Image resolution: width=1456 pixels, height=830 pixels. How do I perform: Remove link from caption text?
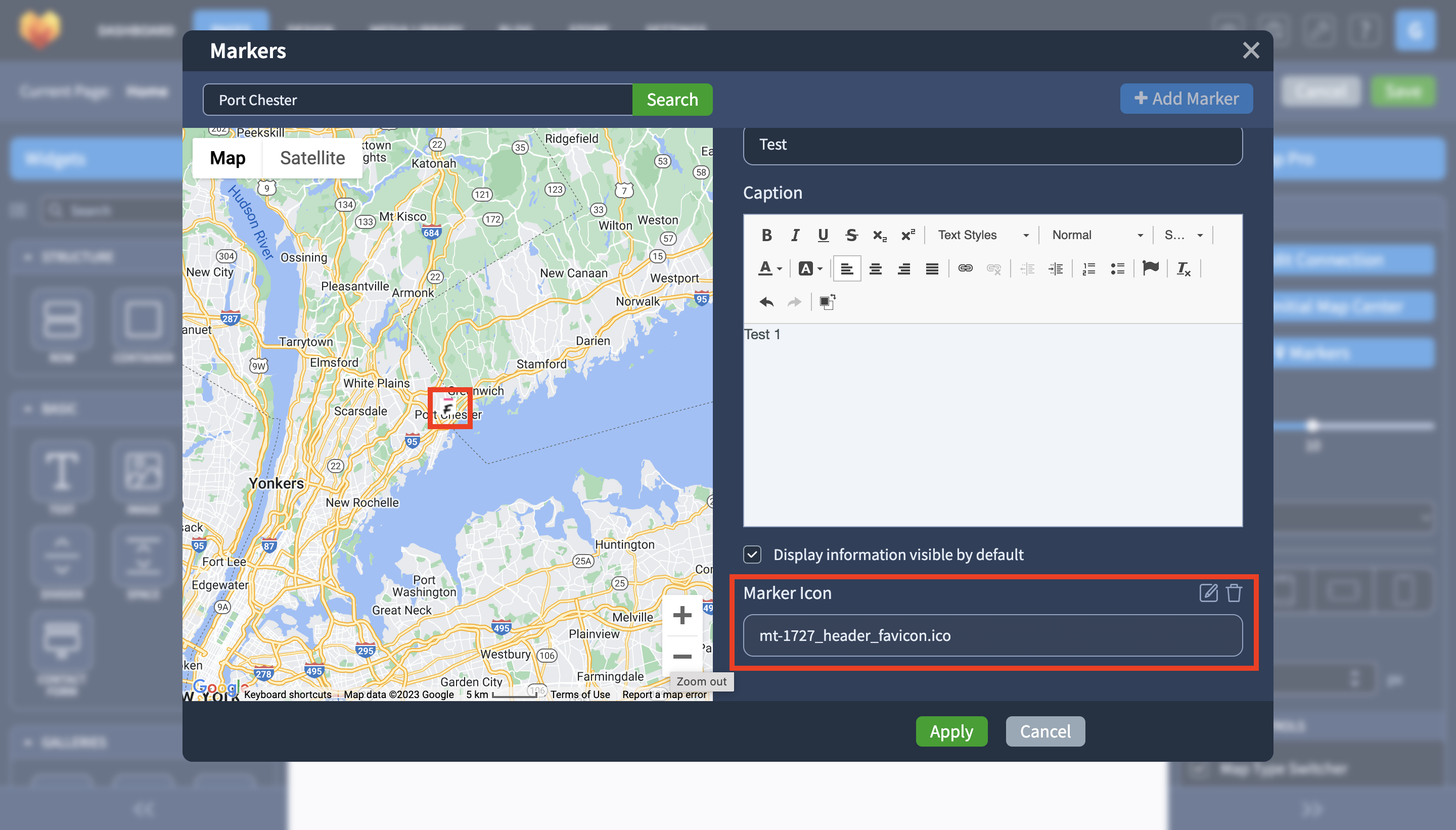coord(993,268)
